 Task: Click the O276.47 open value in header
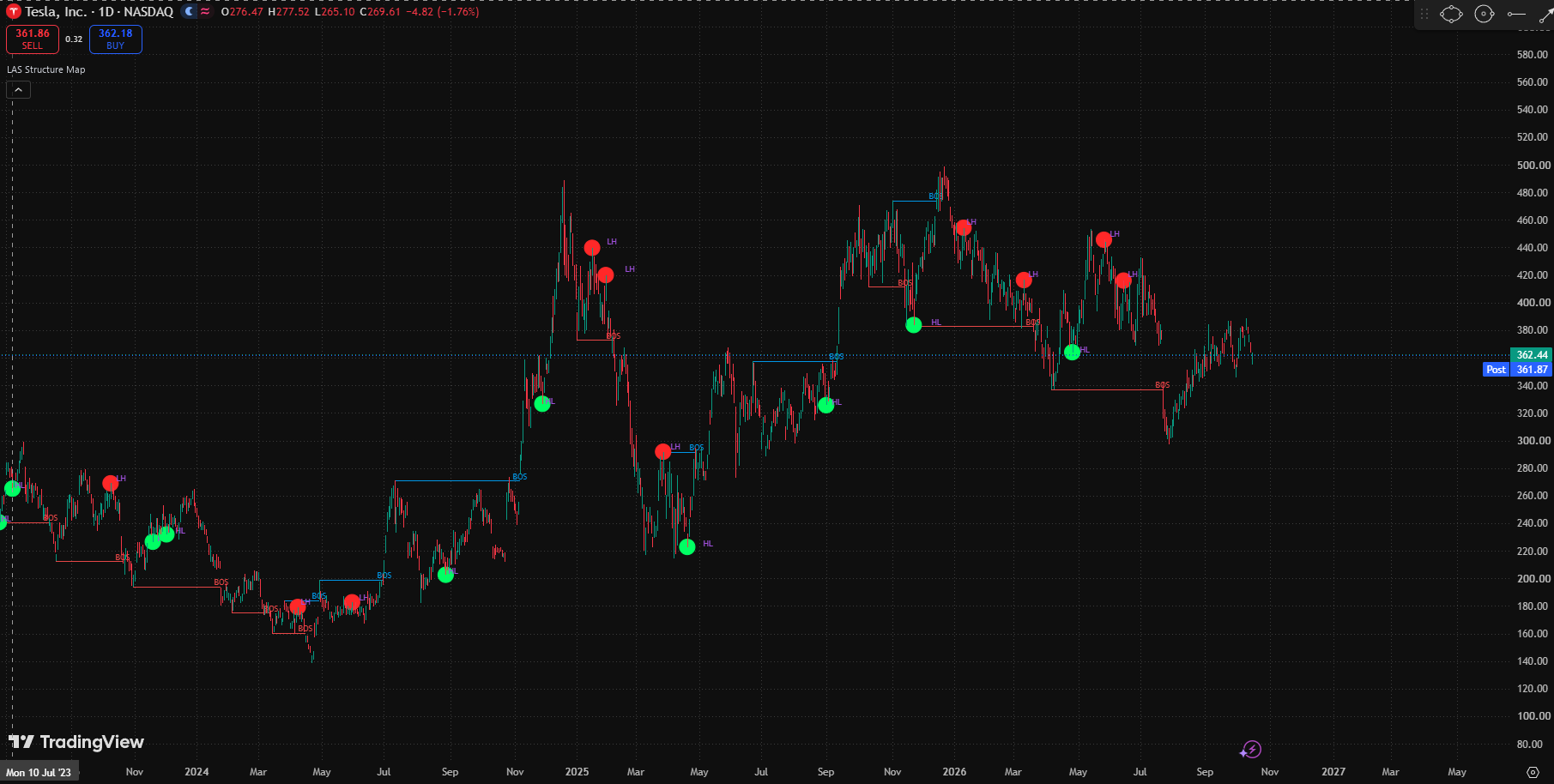coord(242,12)
